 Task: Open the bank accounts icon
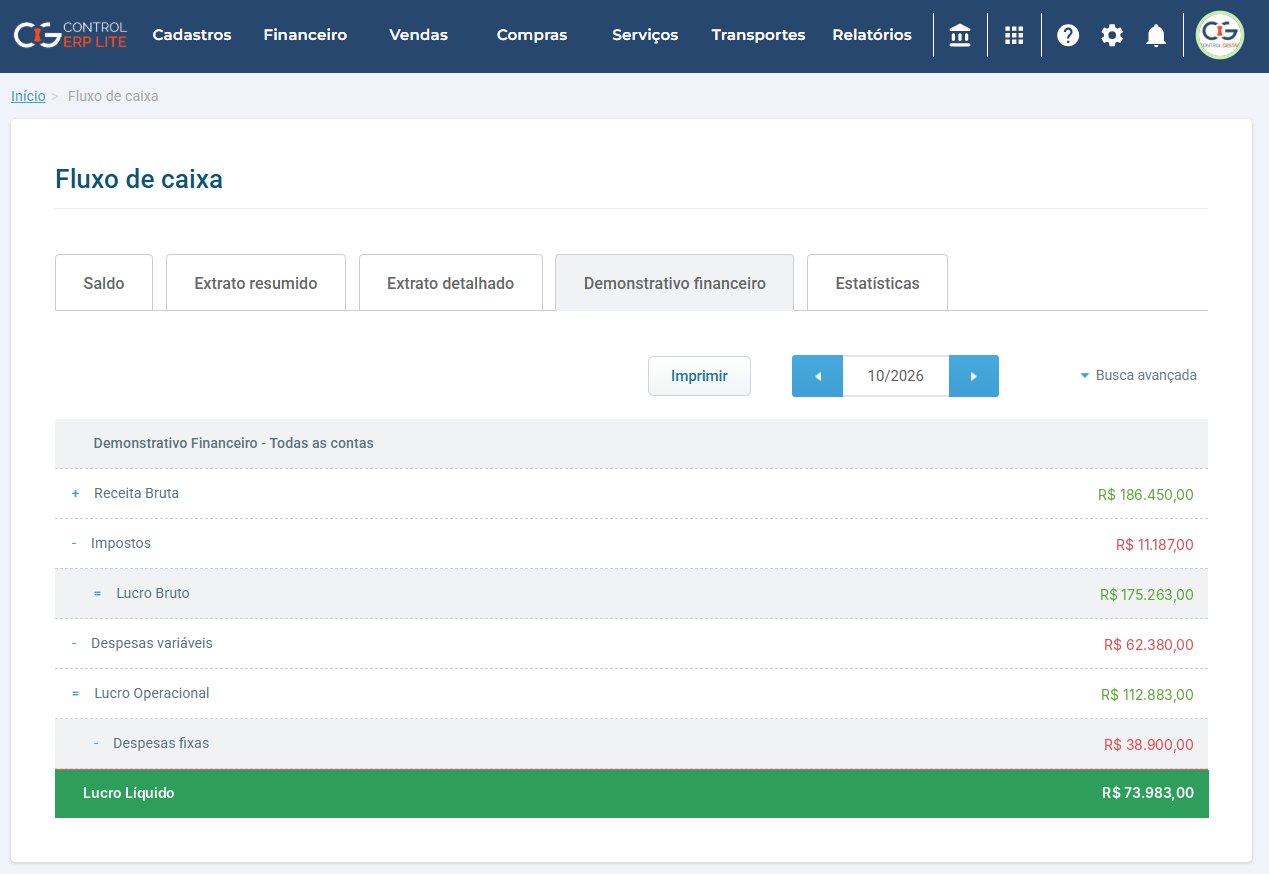coord(960,35)
